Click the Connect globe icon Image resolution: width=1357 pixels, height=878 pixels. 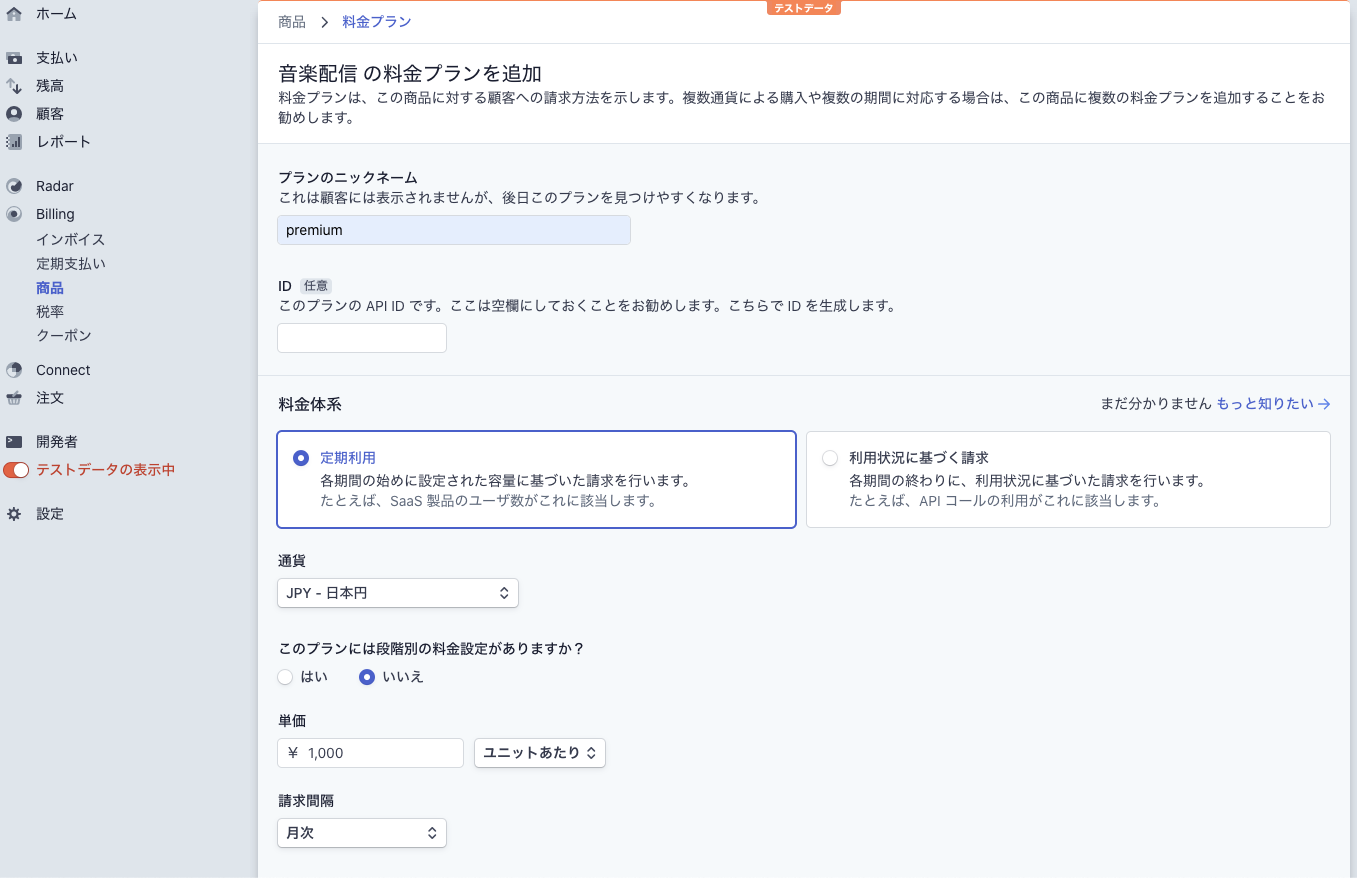pos(14,370)
